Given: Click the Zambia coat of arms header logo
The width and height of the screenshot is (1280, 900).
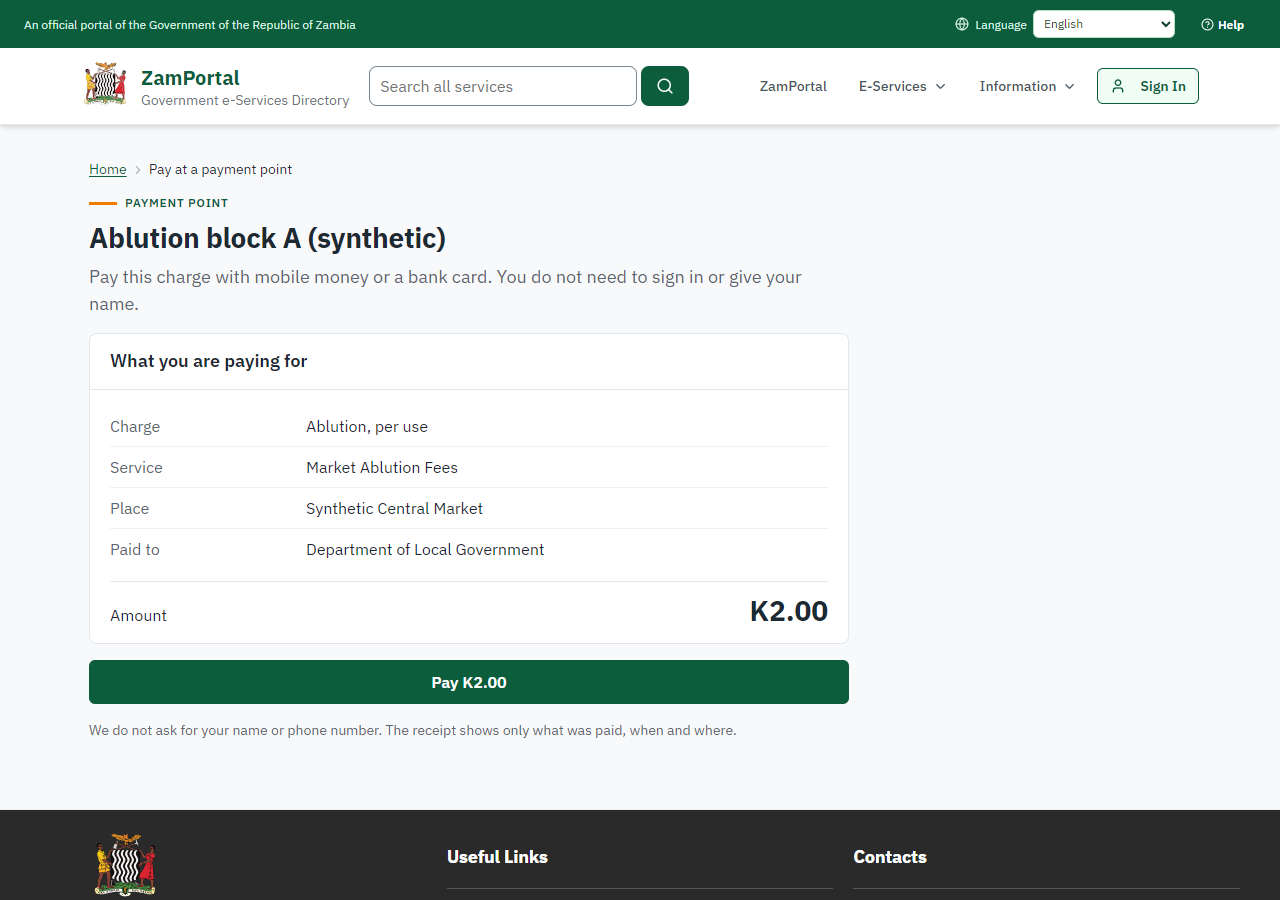Looking at the screenshot, I should (x=105, y=85).
